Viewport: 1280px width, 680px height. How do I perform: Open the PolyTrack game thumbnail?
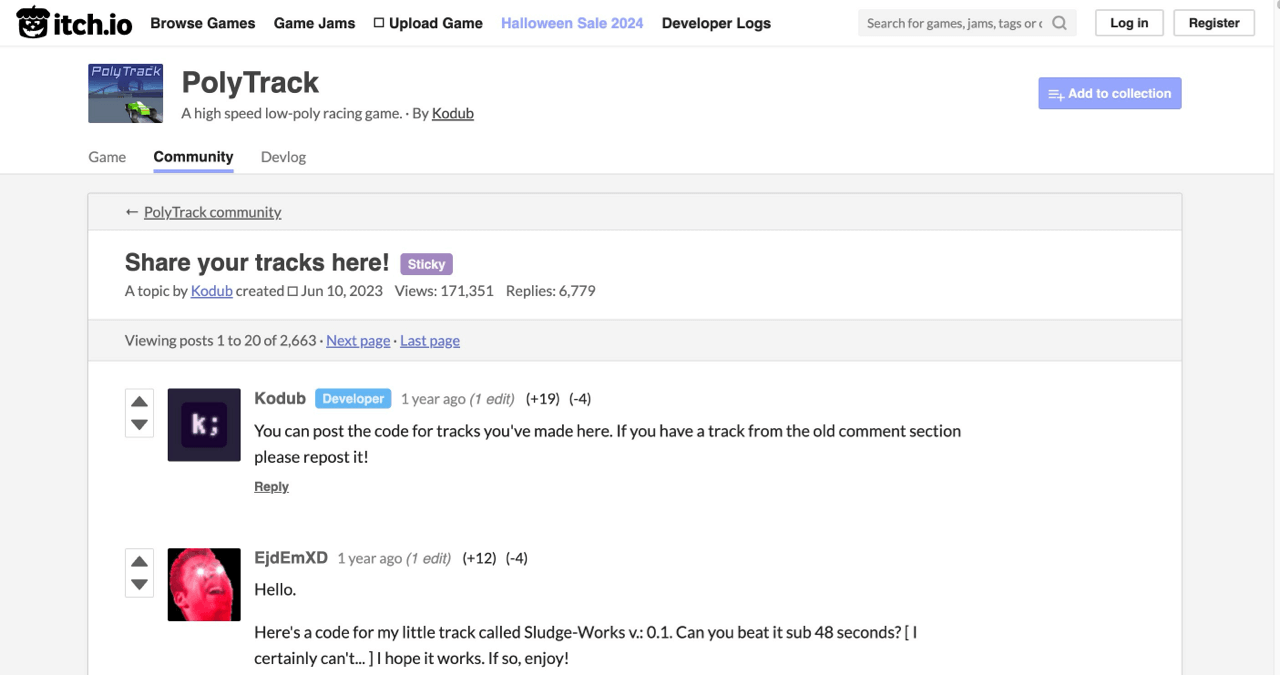click(x=125, y=93)
